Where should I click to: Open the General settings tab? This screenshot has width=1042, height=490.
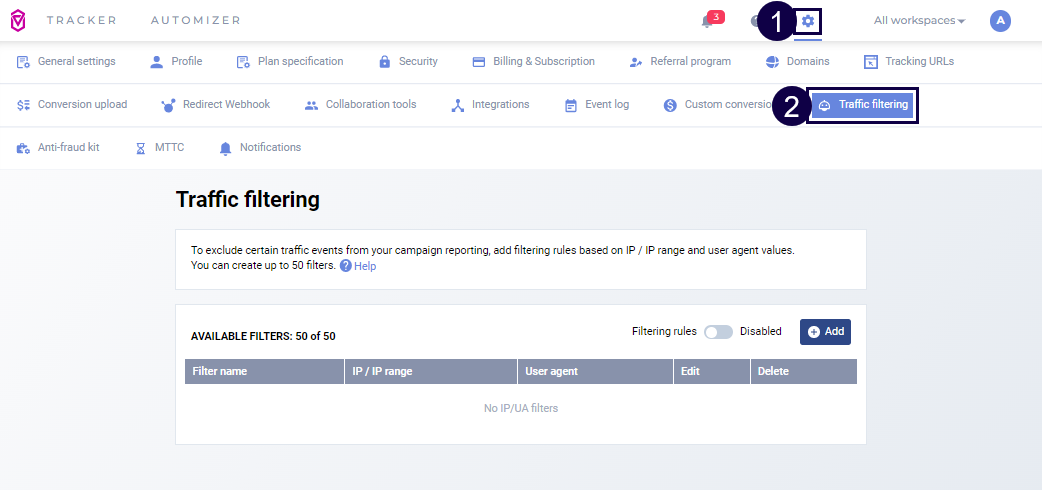[x=66, y=62]
